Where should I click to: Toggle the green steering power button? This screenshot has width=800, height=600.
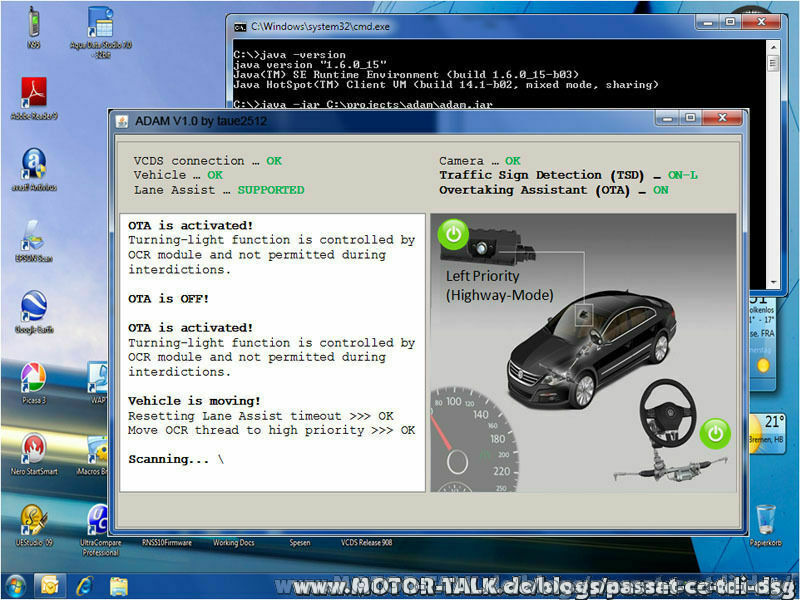(x=715, y=434)
